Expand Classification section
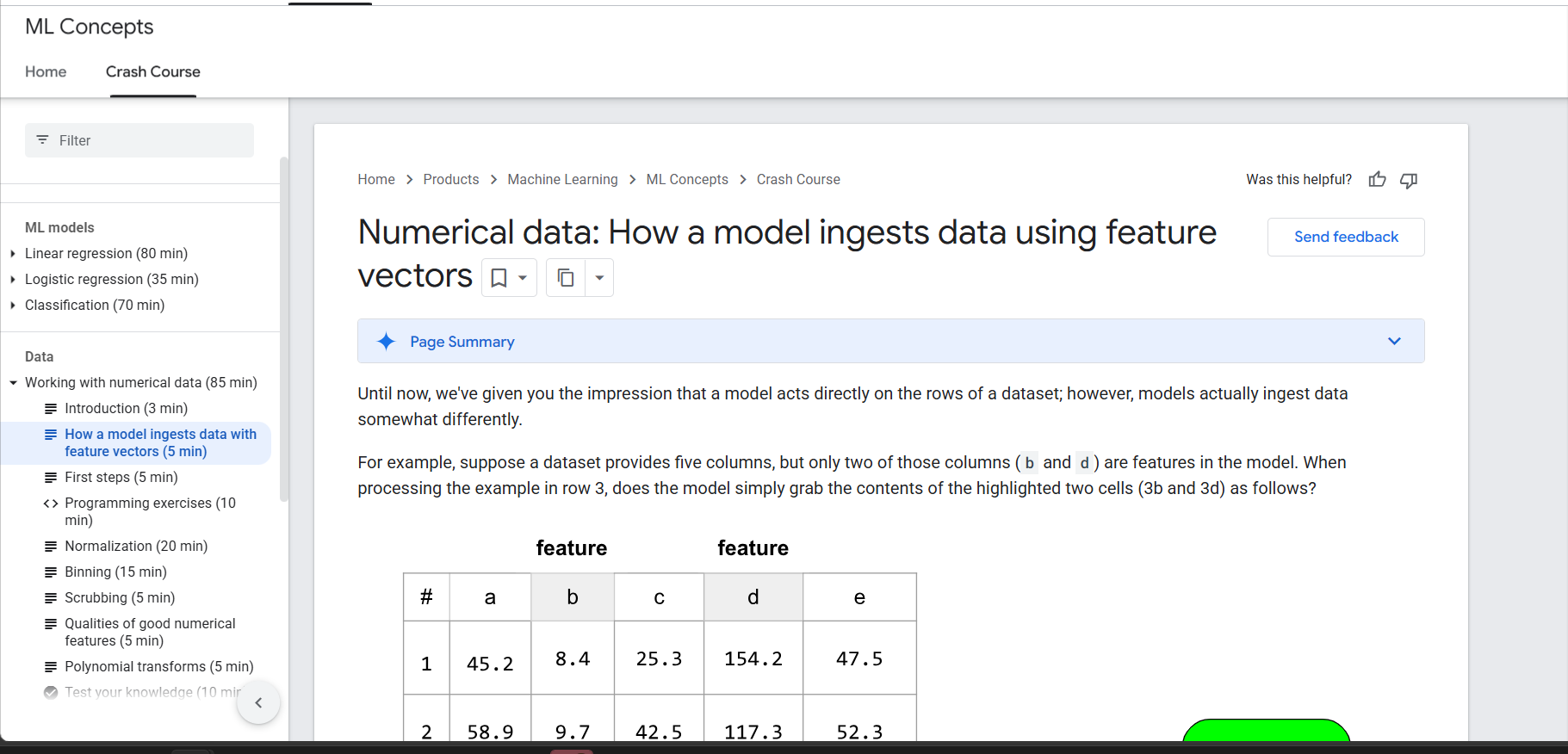Viewport: 1568px width, 754px height. [13, 306]
